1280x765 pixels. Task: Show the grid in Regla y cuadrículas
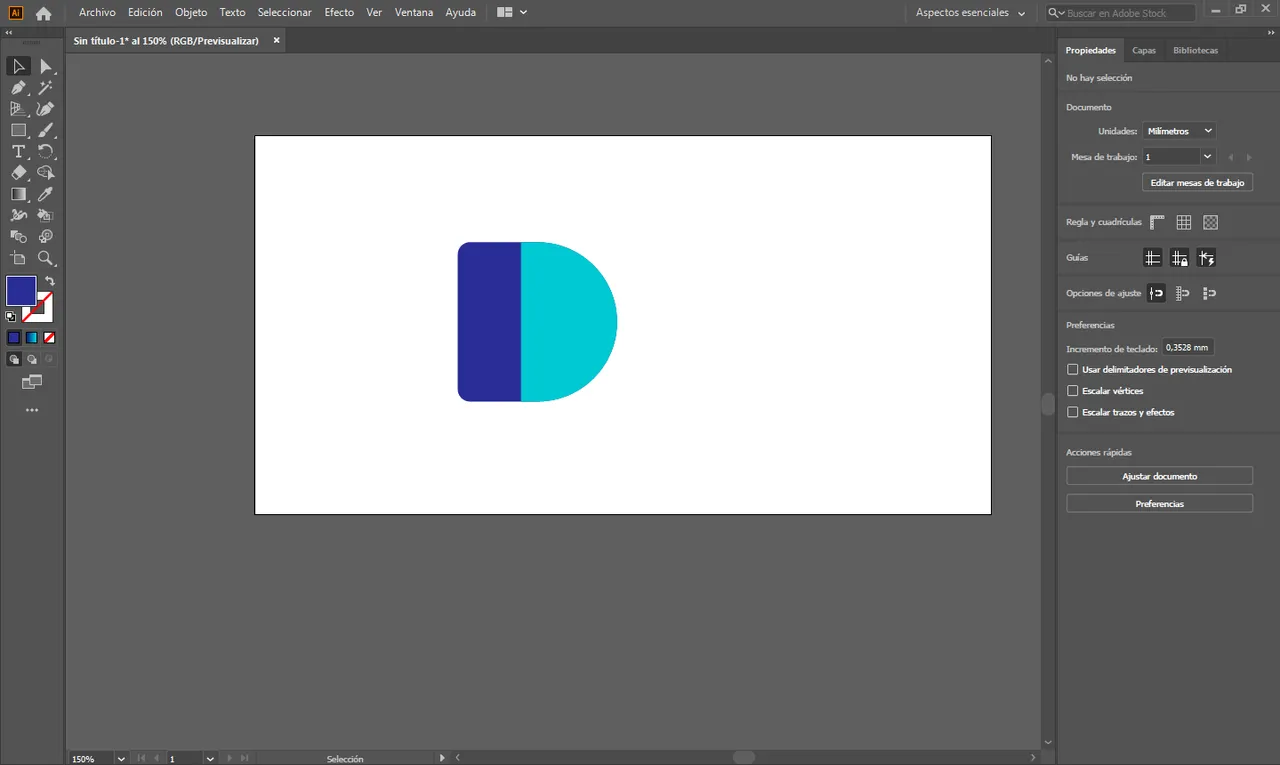[x=1184, y=222]
